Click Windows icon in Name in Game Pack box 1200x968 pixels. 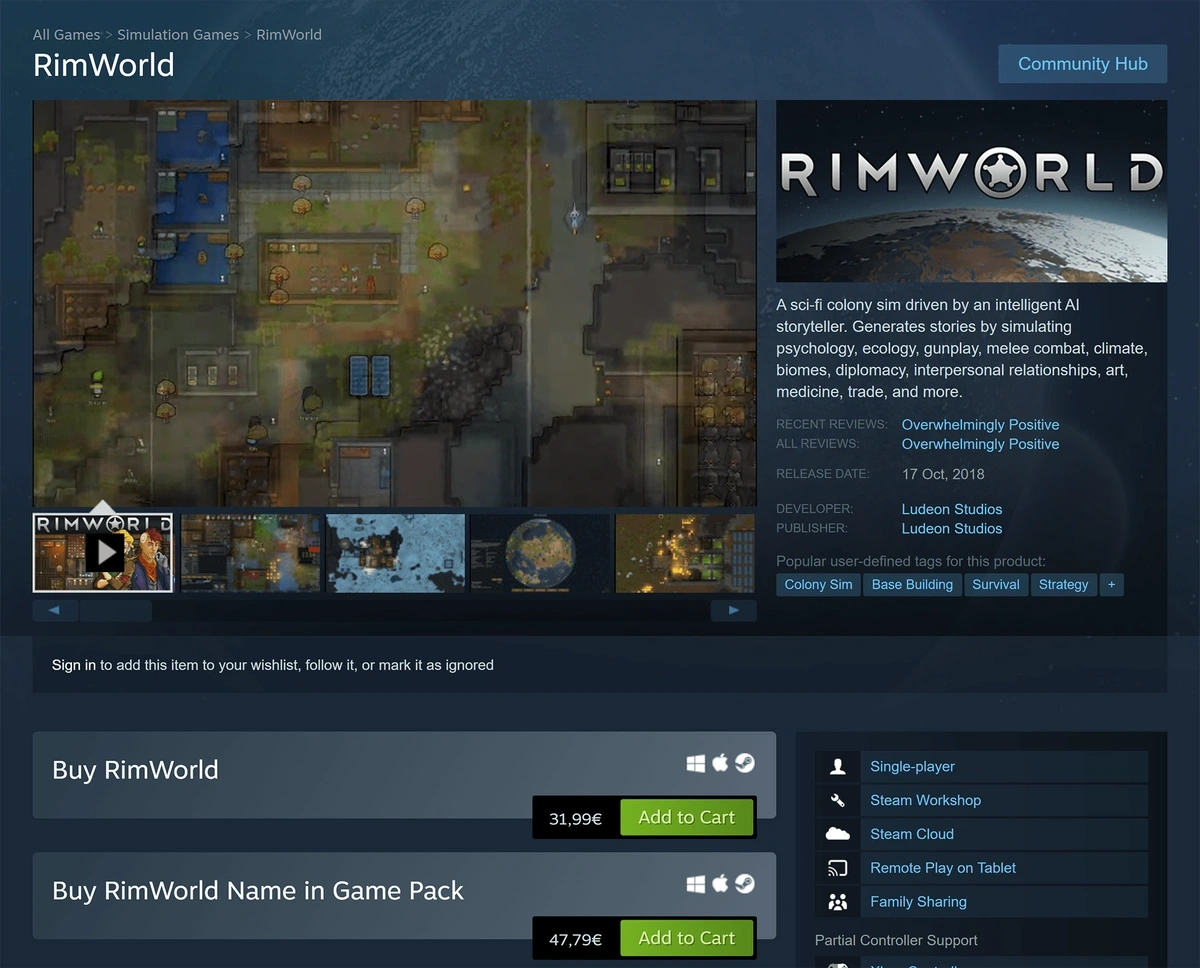click(696, 884)
